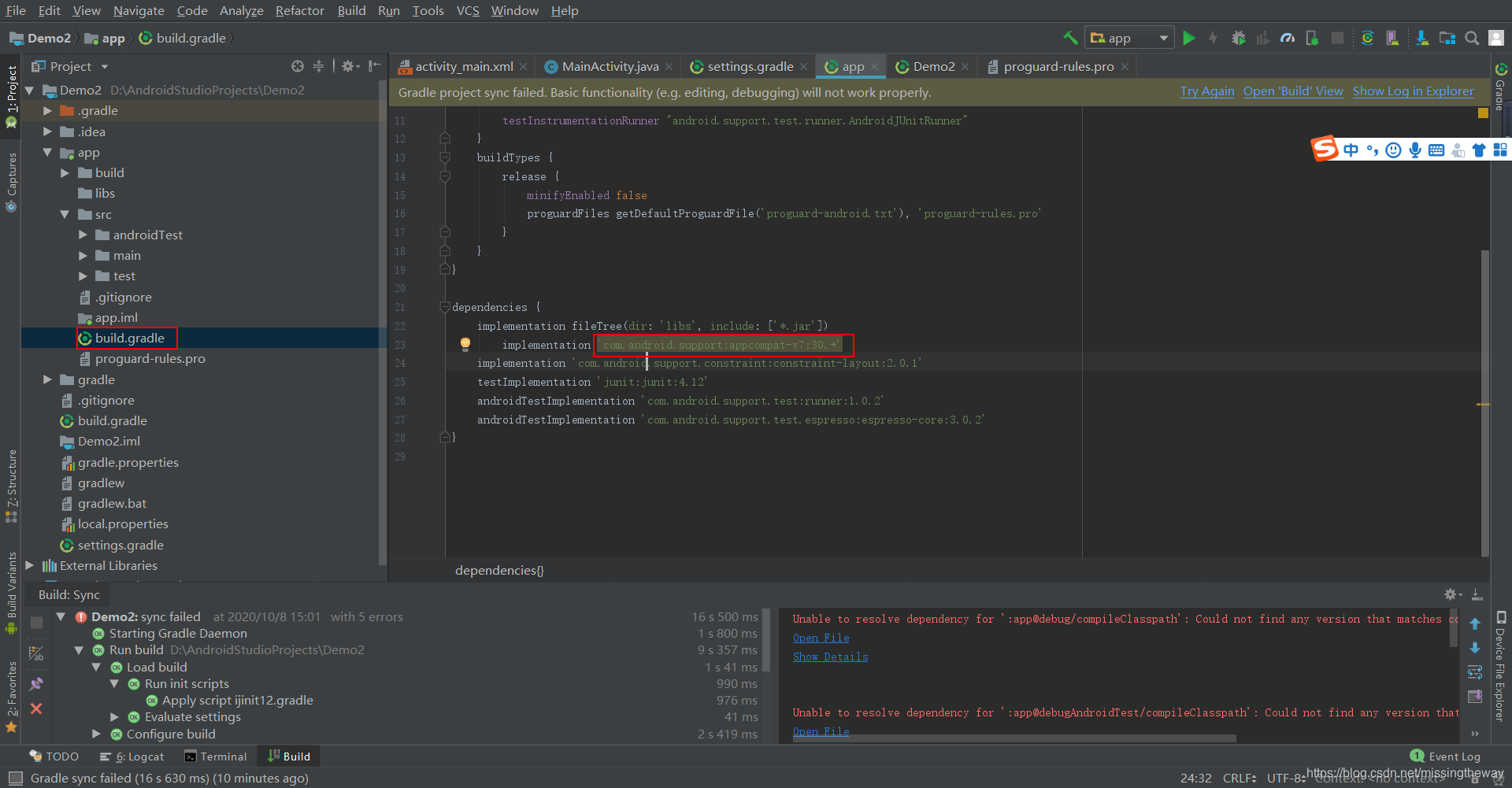This screenshot has width=1512, height=788.
Task: Click the Stop square toolbar icon
Action: tap(1337, 38)
